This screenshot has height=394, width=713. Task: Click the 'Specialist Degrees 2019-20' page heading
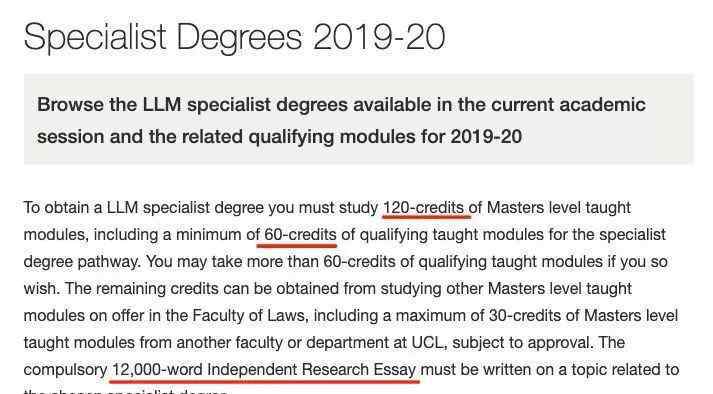click(x=234, y=37)
